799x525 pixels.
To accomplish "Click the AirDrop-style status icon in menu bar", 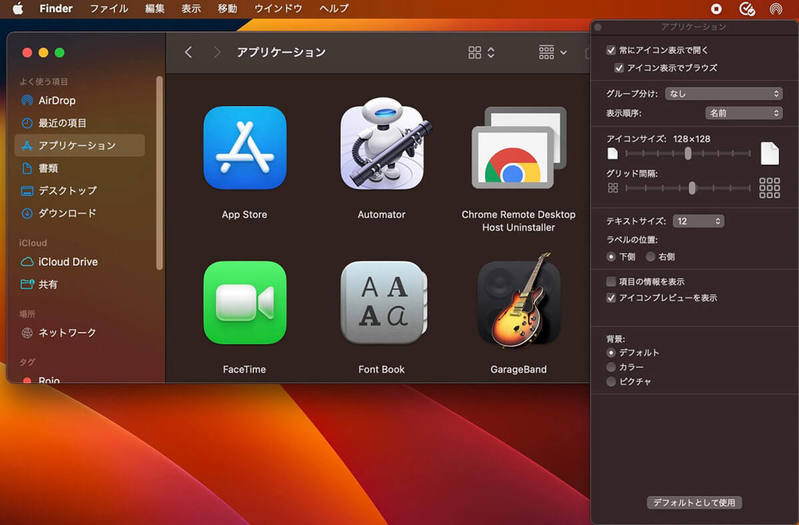I will 776,9.
